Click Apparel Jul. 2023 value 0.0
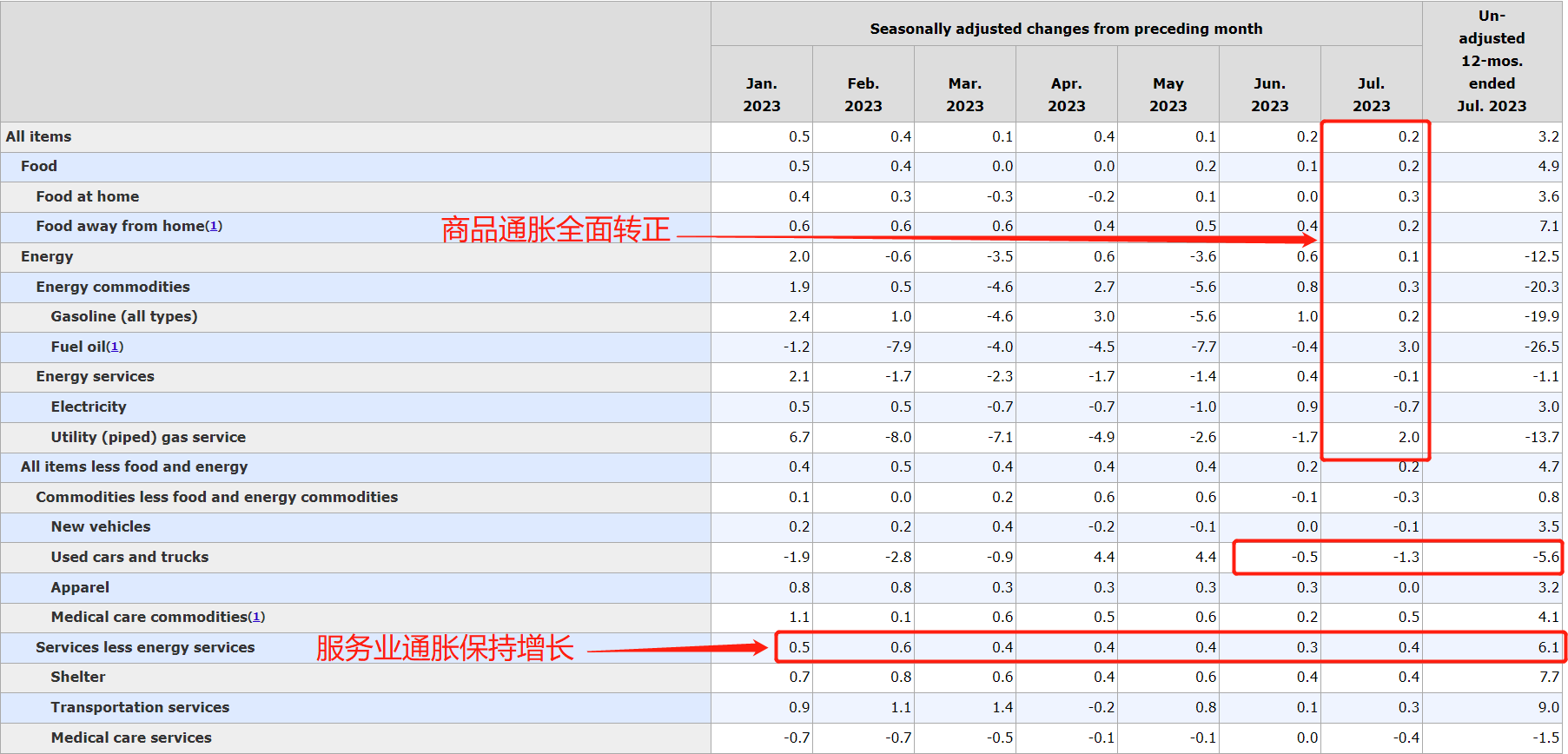Viewport: 1568px width, 754px height. [1409, 587]
